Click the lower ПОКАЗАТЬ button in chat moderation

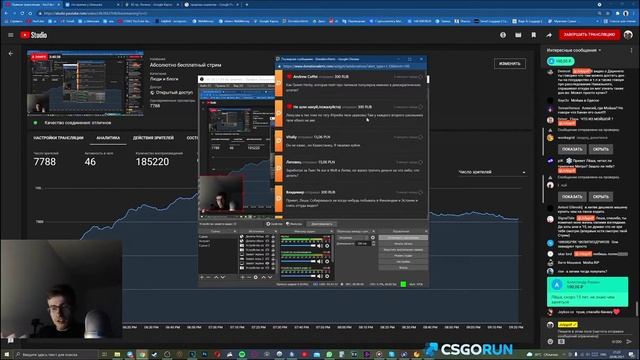pos(572,197)
